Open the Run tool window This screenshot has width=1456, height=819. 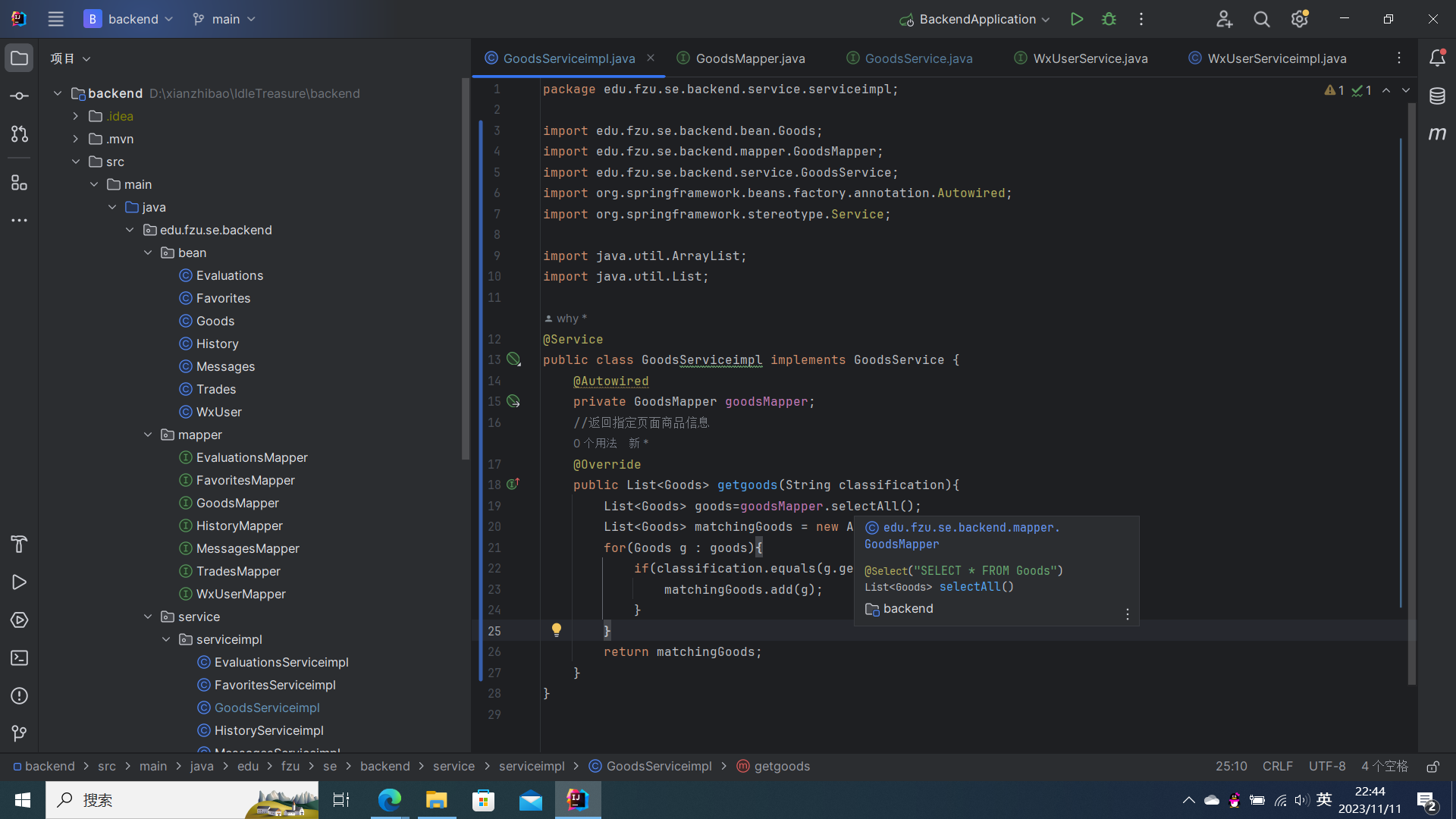pos(19,582)
